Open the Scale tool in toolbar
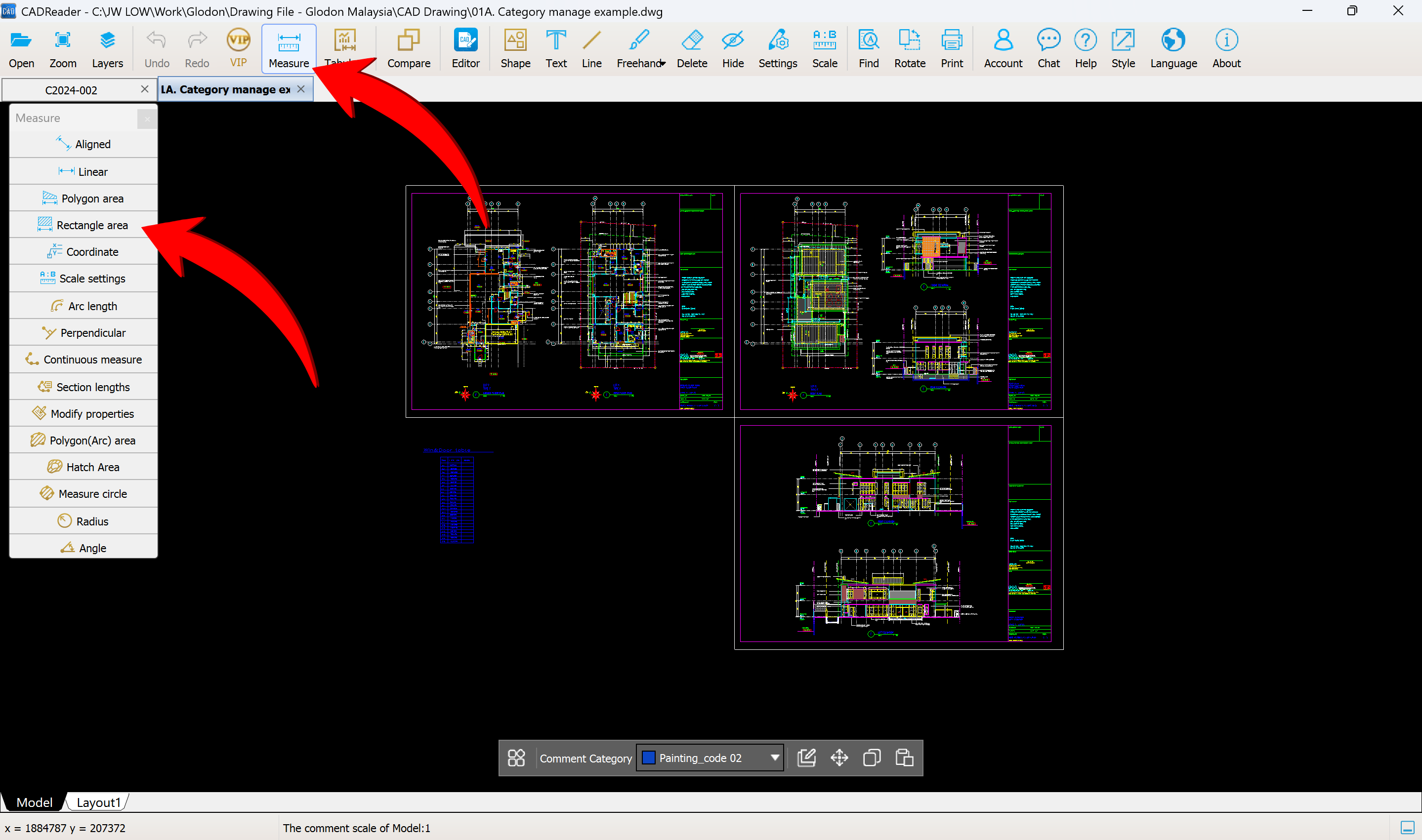Screen dimensions: 1422x840 click(x=825, y=49)
